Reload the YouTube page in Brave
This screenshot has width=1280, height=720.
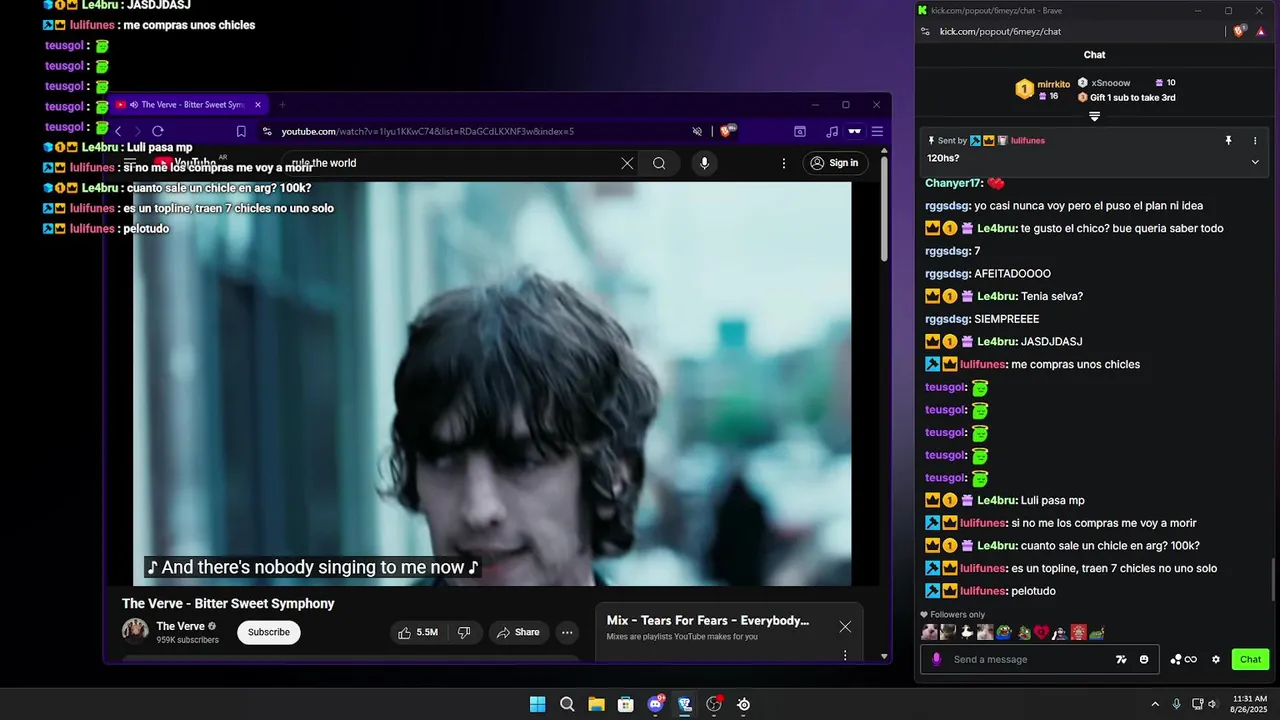point(158,131)
